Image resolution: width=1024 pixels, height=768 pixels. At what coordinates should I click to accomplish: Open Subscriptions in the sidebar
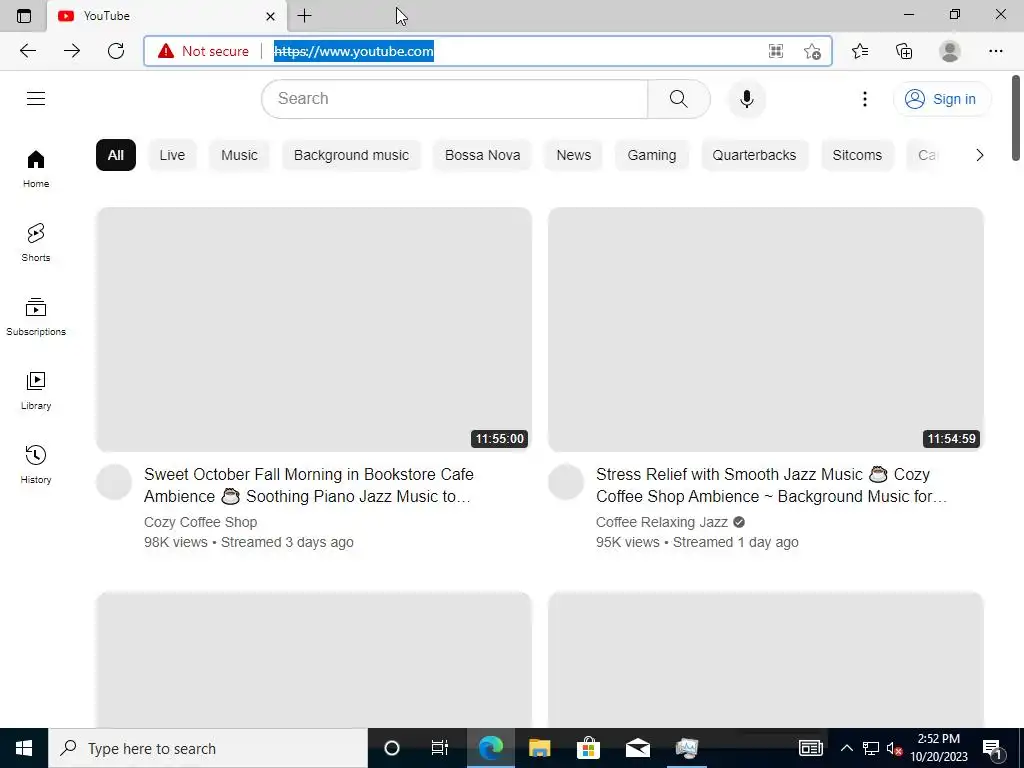(36, 316)
